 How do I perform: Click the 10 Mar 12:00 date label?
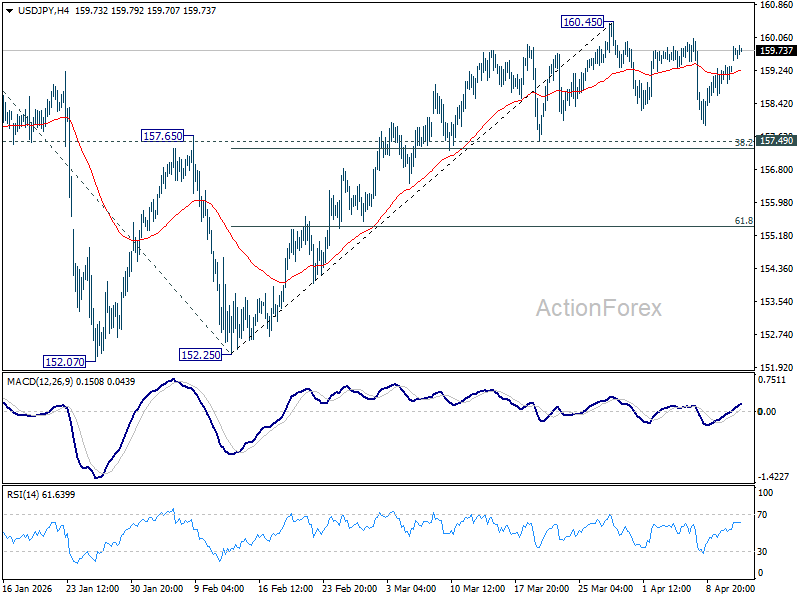point(478,589)
